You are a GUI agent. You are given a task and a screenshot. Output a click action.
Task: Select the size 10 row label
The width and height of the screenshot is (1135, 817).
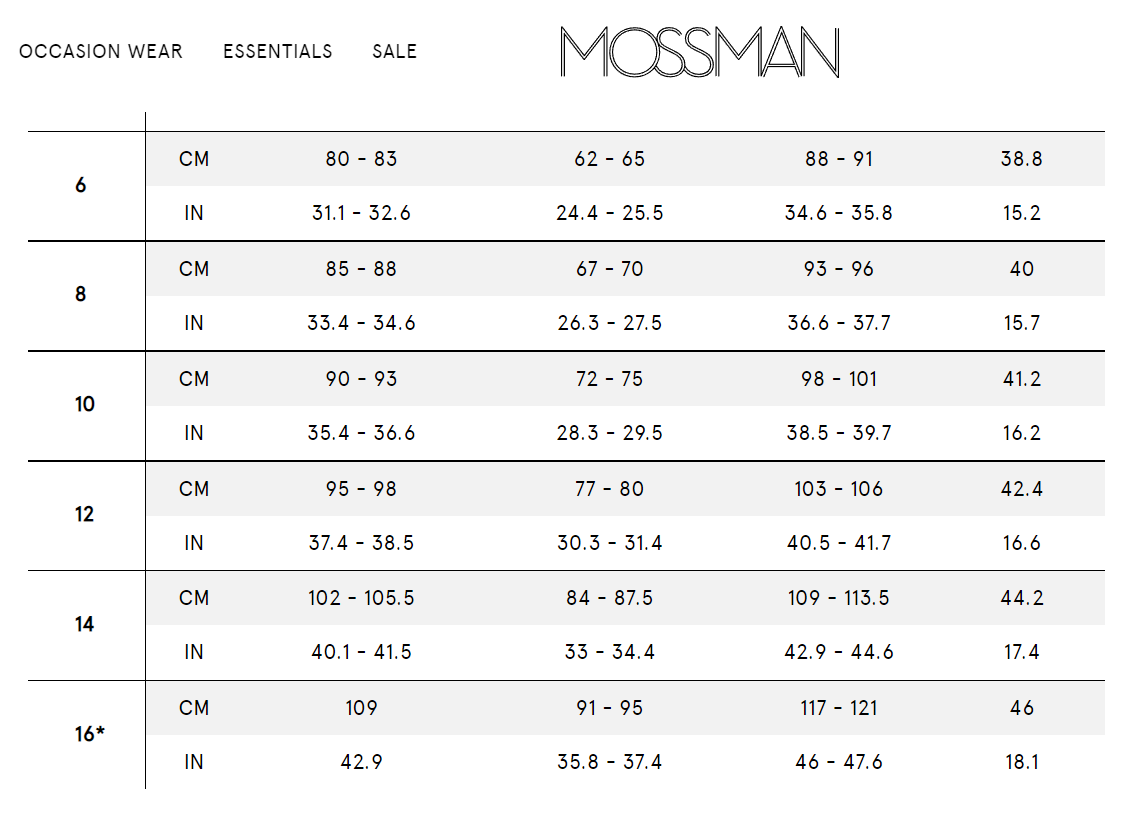point(85,405)
